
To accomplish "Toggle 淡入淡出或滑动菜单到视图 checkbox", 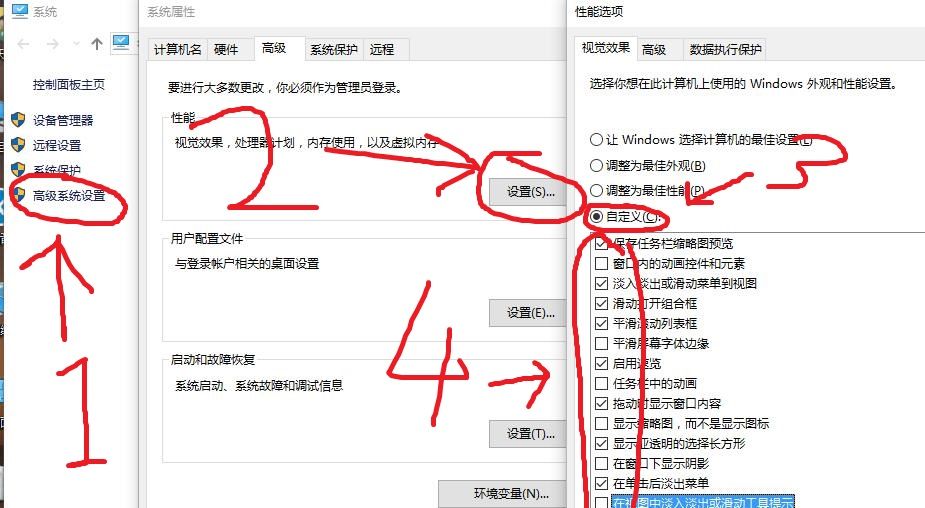I will pos(601,283).
